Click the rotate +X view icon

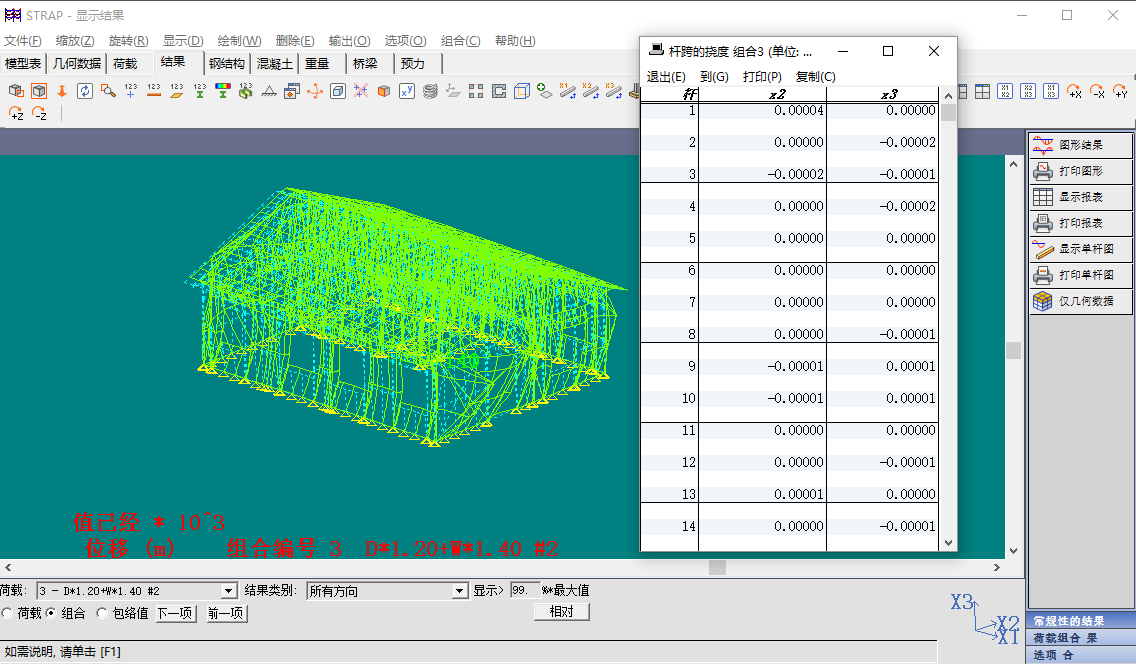point(1075,91)
